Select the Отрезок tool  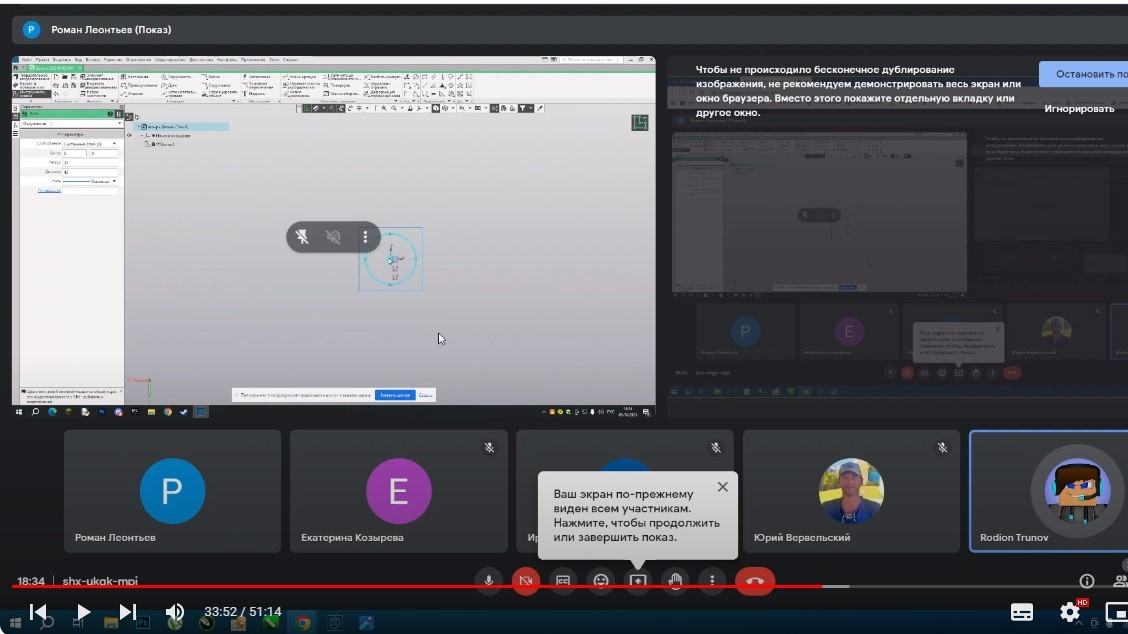pyautogui.click(x=132, y=94)
